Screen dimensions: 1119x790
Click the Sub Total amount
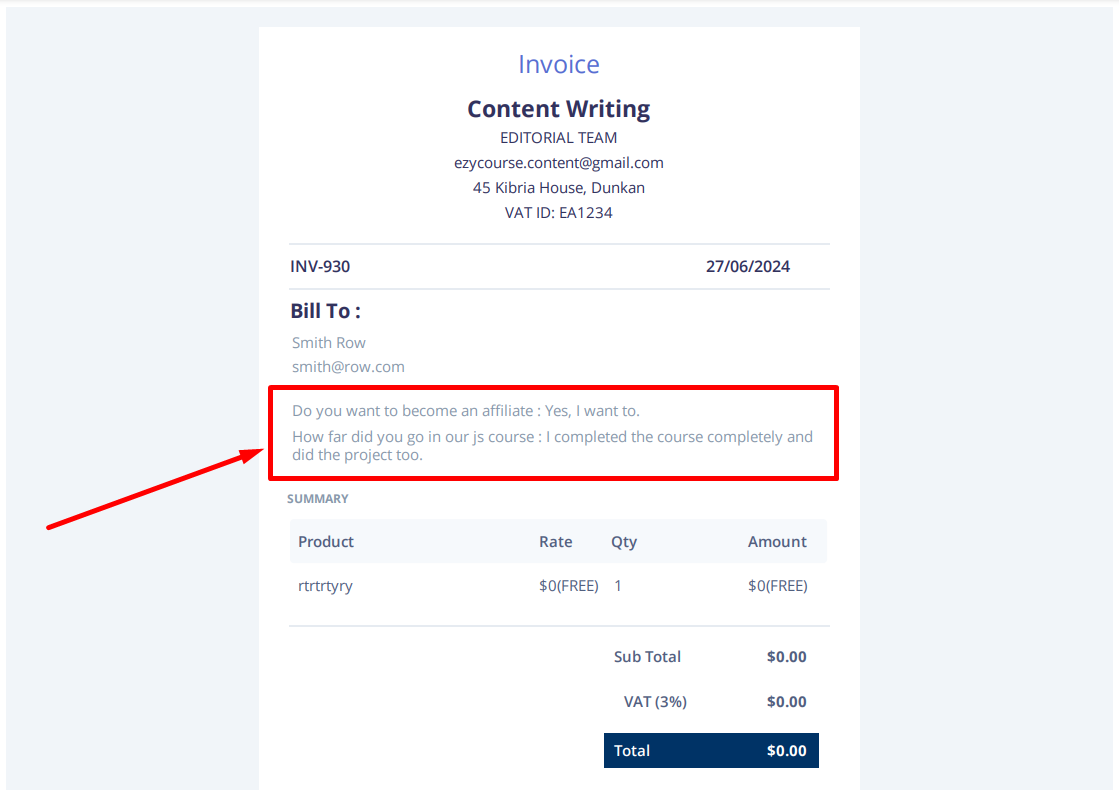tap(786, 657)
